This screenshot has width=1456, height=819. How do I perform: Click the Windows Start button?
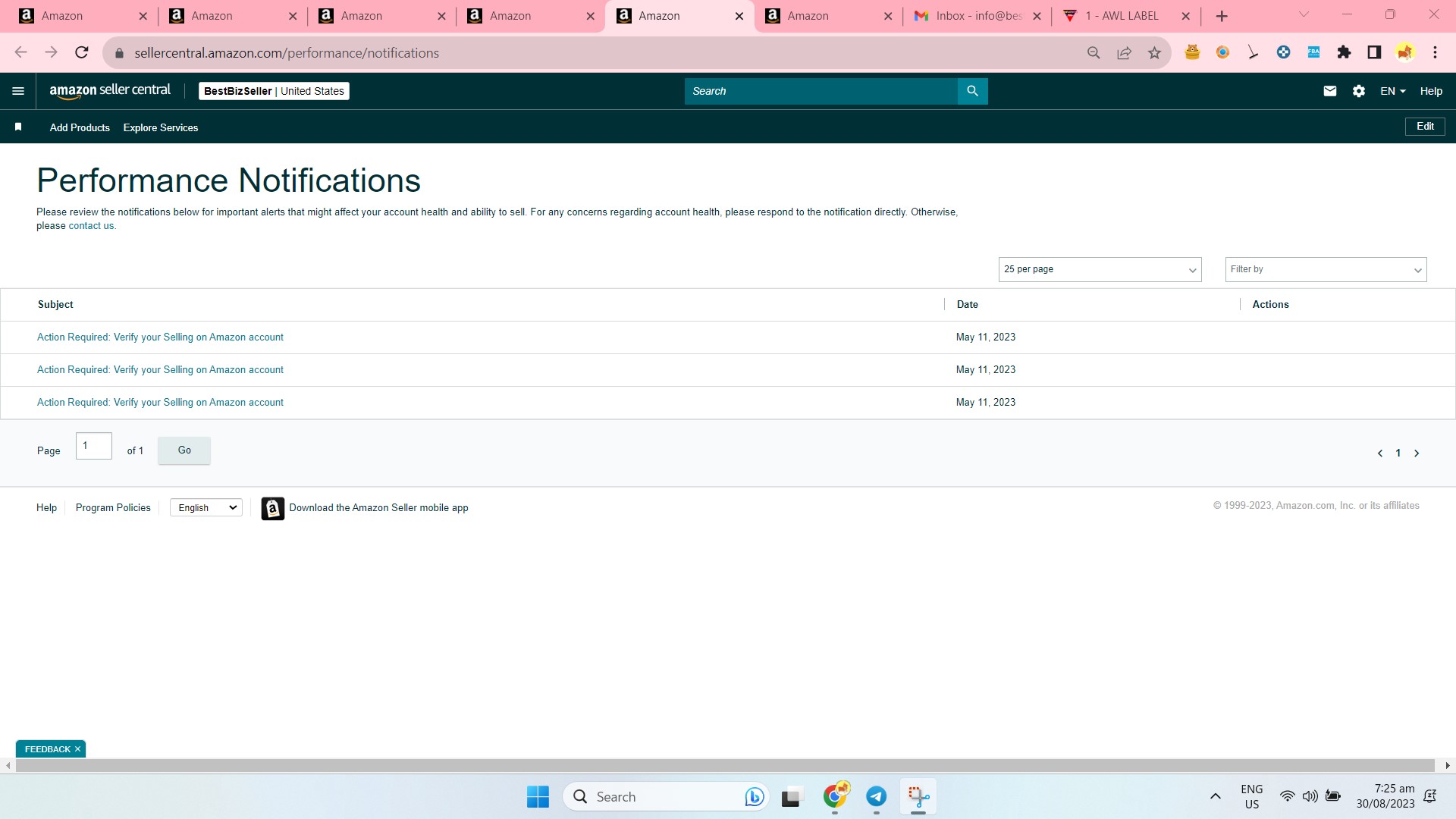tap(538, 797)
